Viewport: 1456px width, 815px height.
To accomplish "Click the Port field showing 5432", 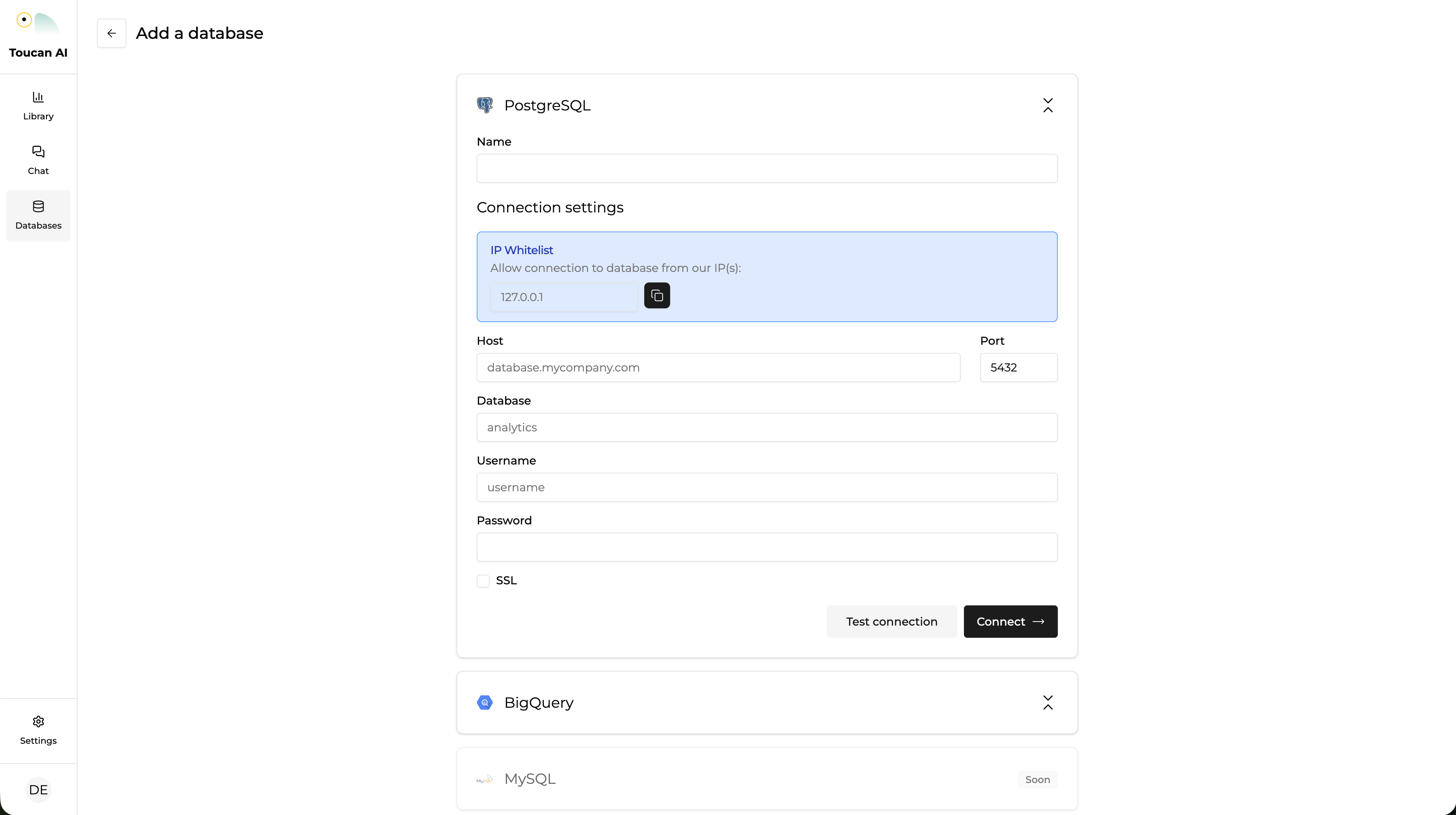I will tap(1018, 367).
